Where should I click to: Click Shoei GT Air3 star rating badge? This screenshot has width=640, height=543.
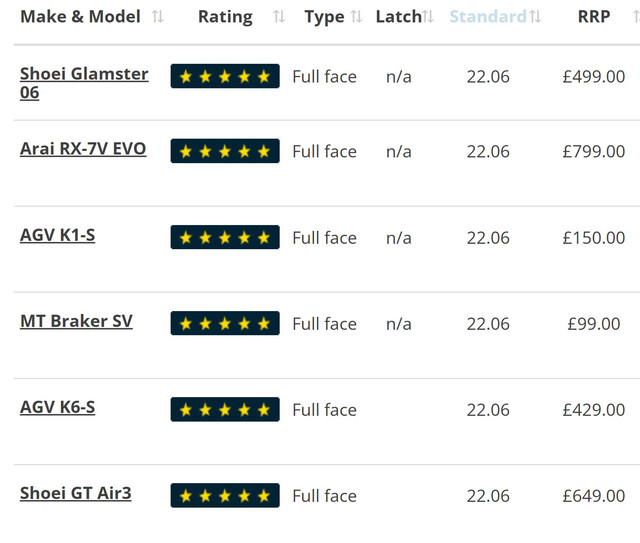pos(225,496)
